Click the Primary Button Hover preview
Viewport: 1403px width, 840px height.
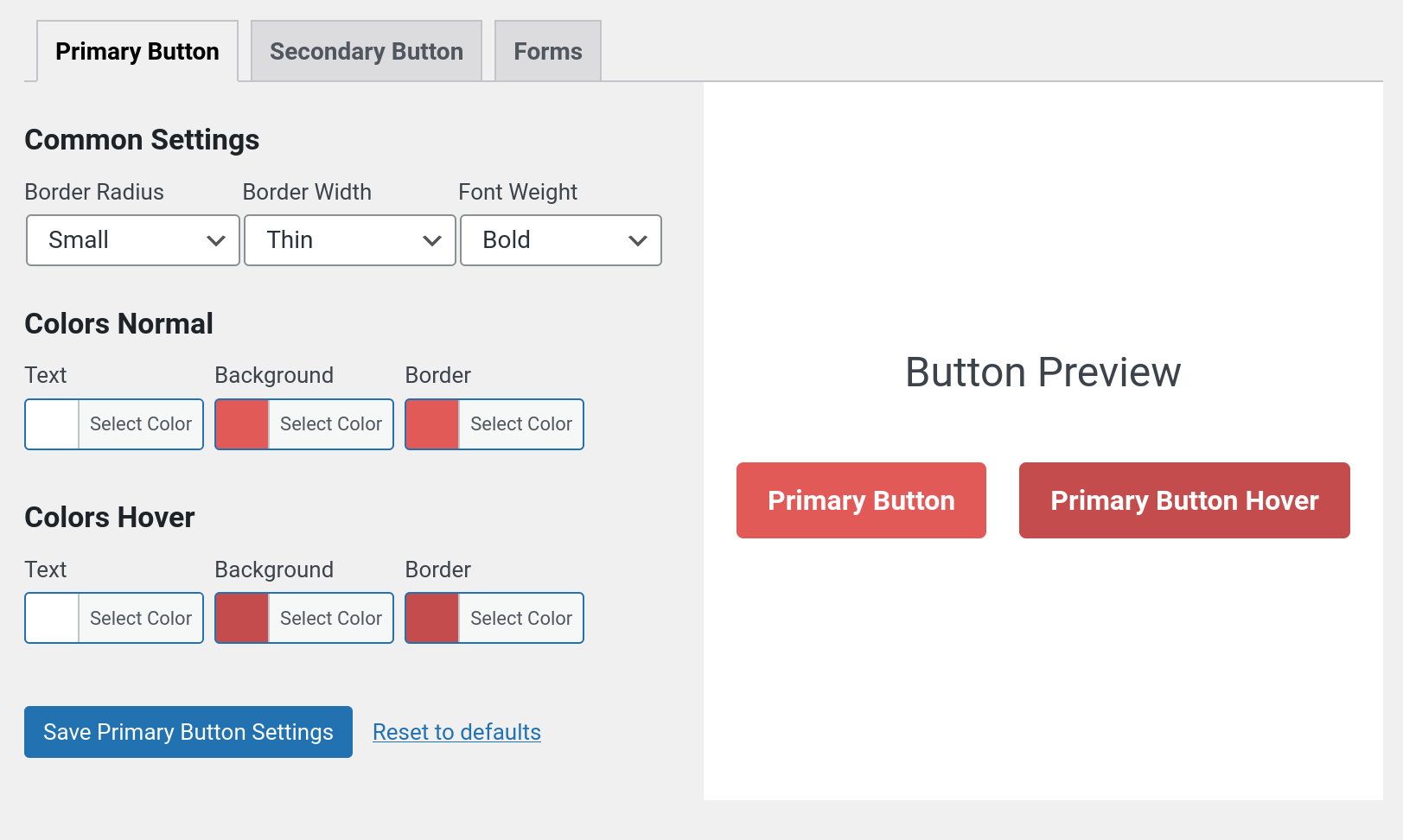(x=1184, y=500)
